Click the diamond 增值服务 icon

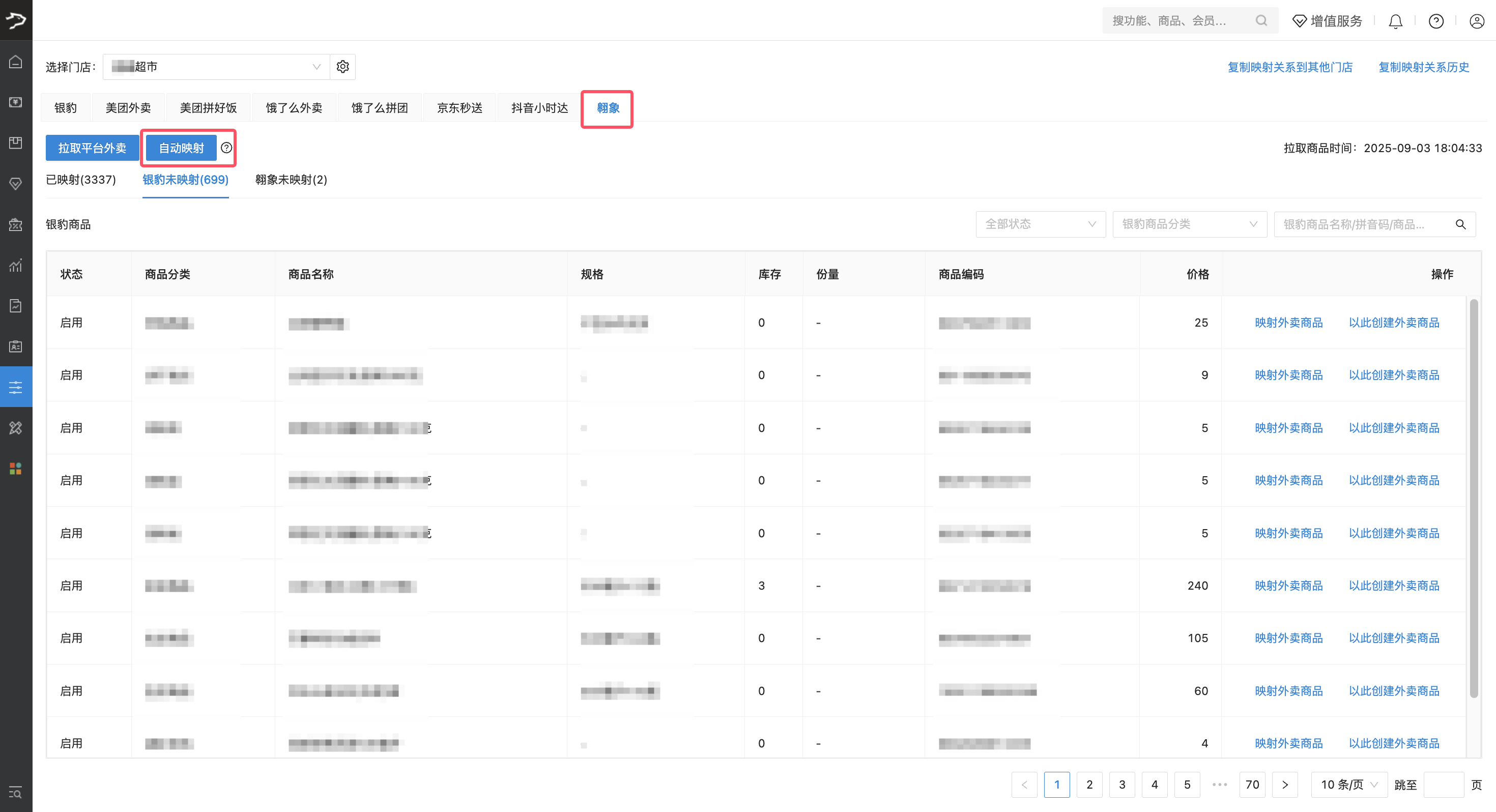pyautogui.click(x=1299, y=21)
